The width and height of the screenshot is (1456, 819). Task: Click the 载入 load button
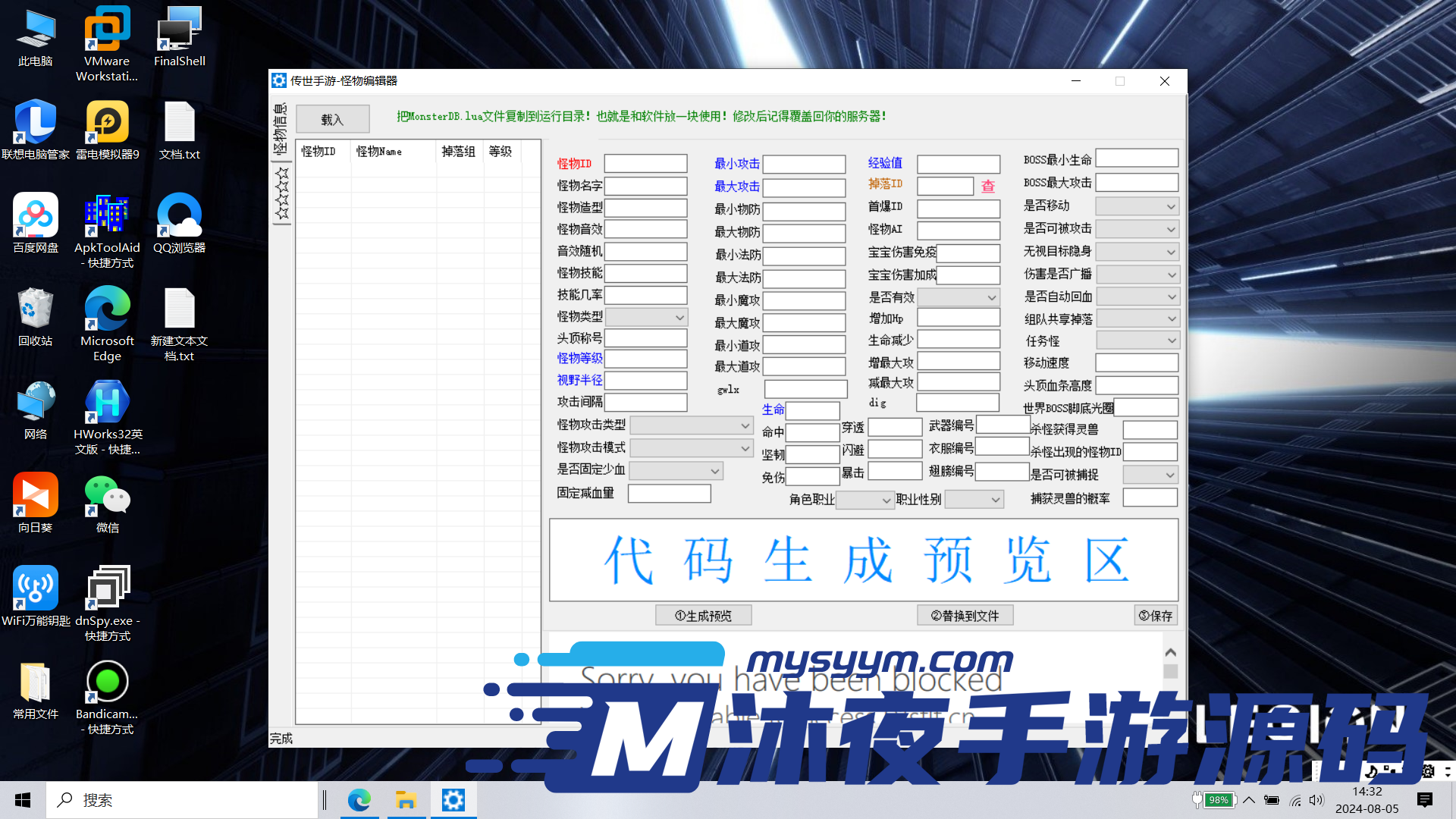(x=332, y=119)
